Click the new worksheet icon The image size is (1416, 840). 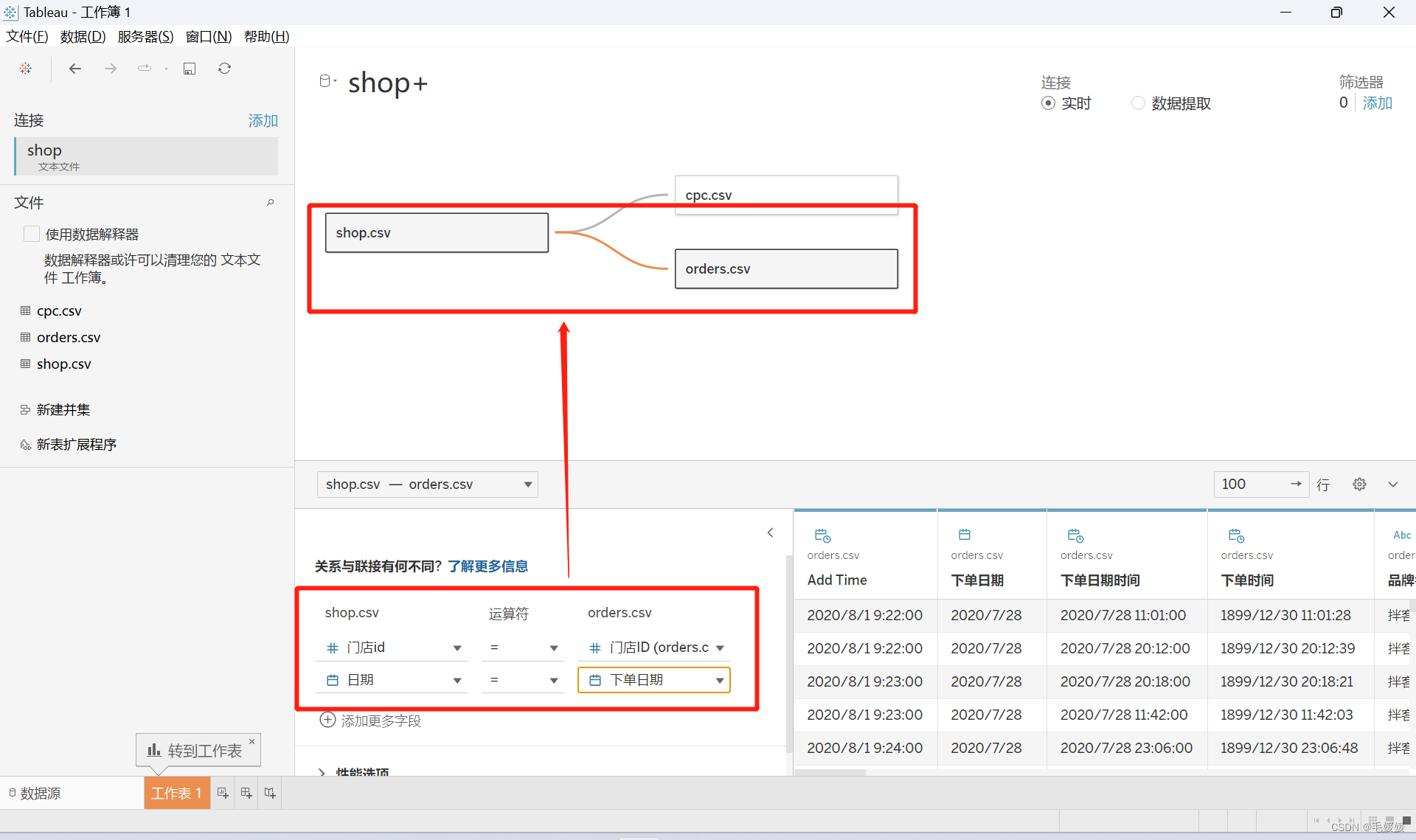point(223,793)
